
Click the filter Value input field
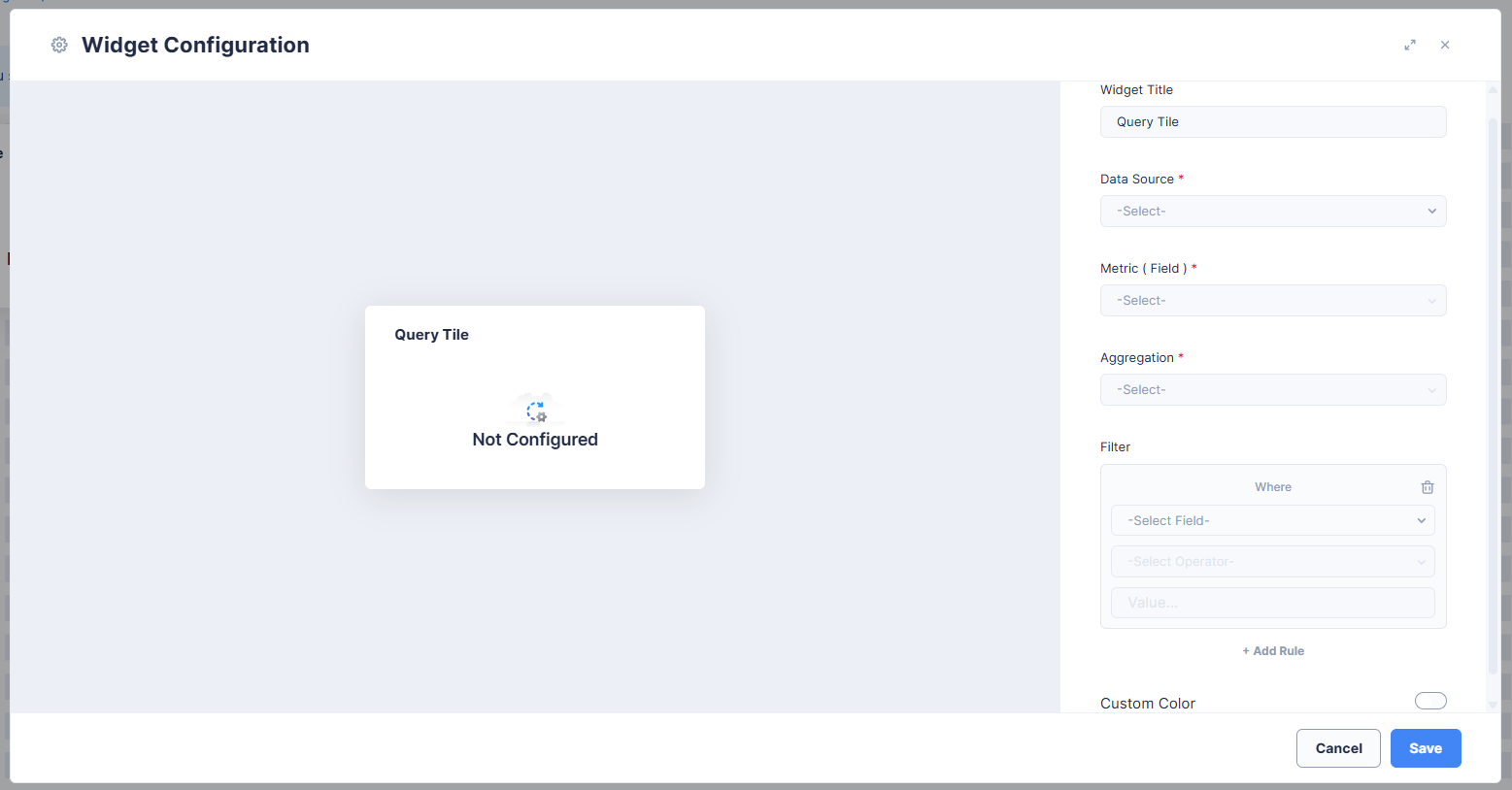point(1273,603)
